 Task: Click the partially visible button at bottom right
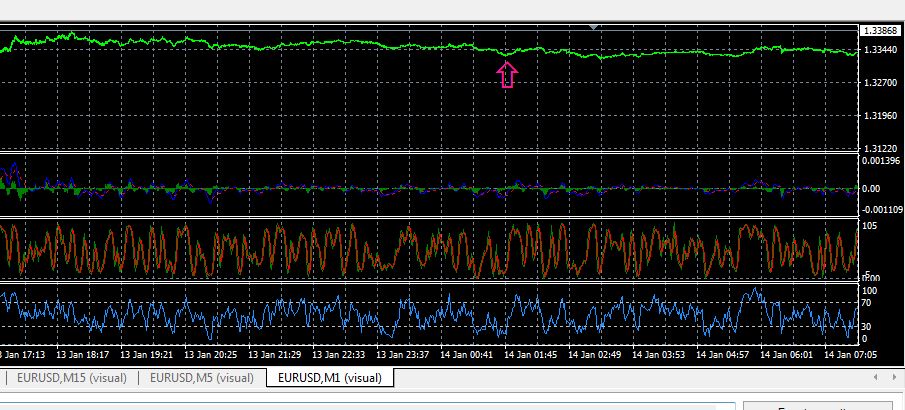[x=817, y=406]
